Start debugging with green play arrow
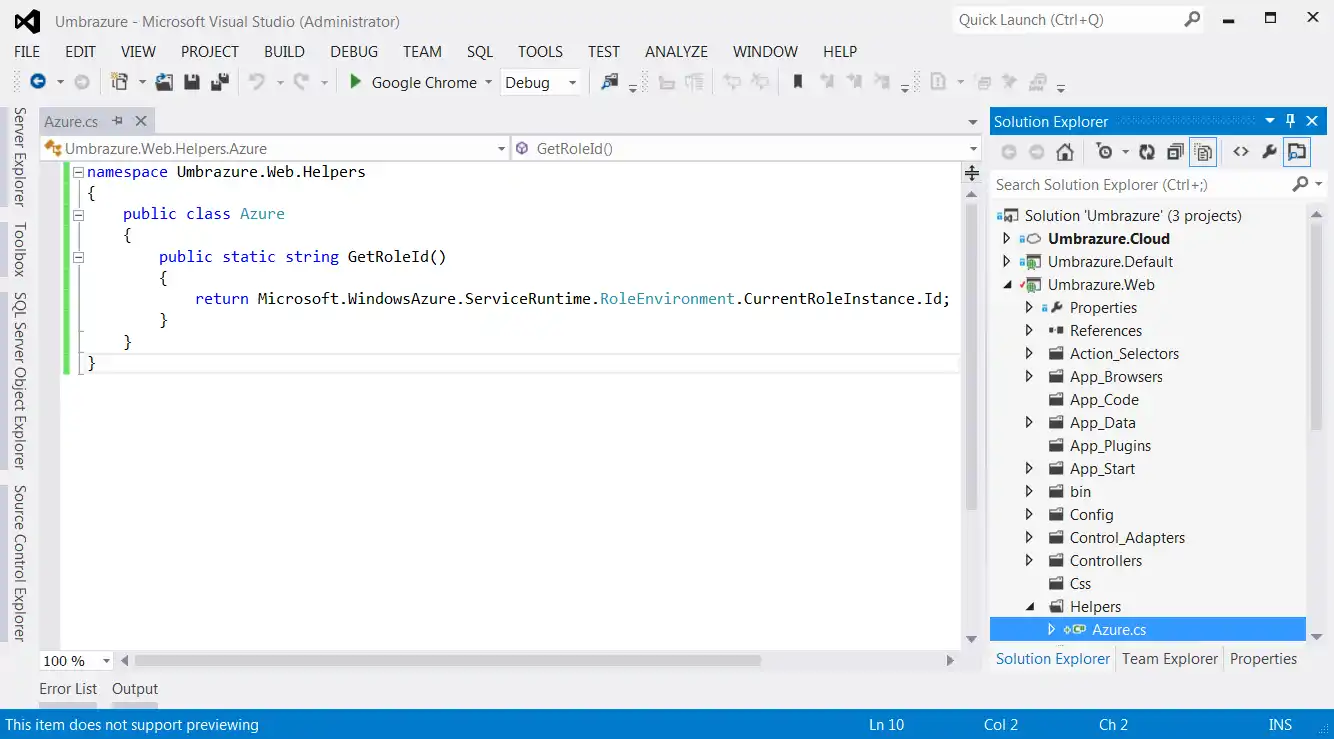The image size is (1334, 739). (x=355, y=82)
